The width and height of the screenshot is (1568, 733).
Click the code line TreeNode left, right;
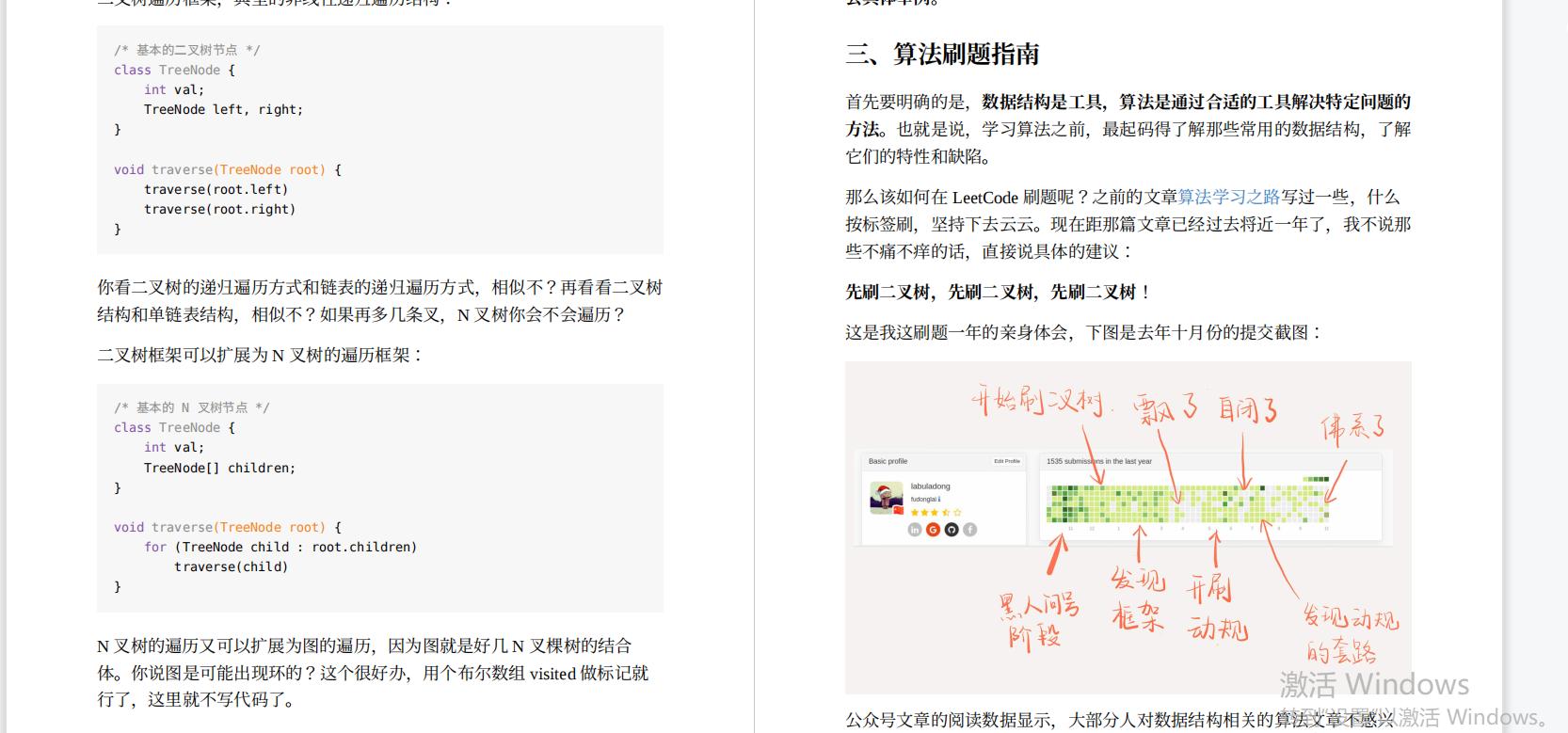point(223,109)
